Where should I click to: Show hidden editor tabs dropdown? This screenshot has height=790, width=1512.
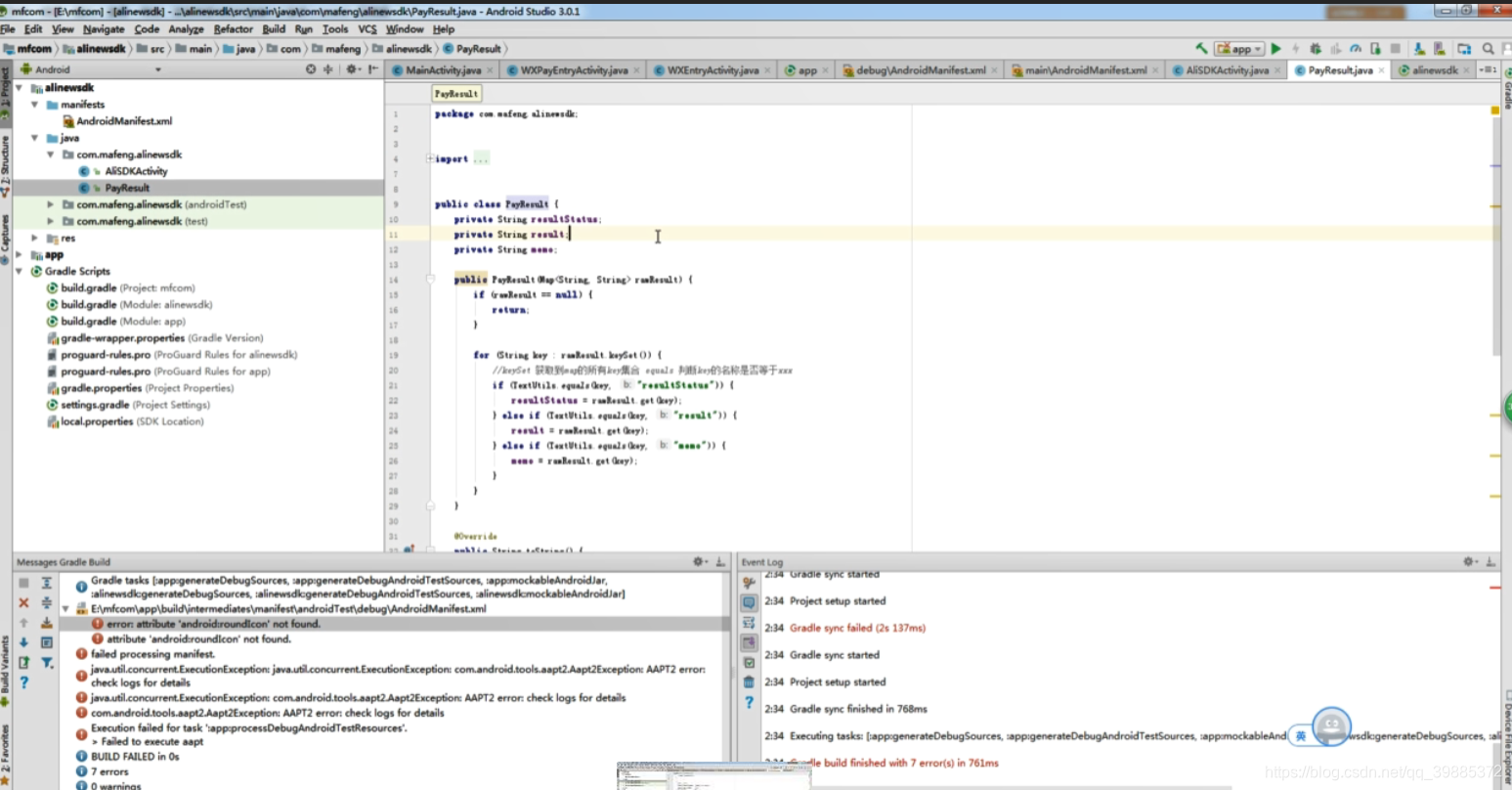click(x=1489, y=69)
